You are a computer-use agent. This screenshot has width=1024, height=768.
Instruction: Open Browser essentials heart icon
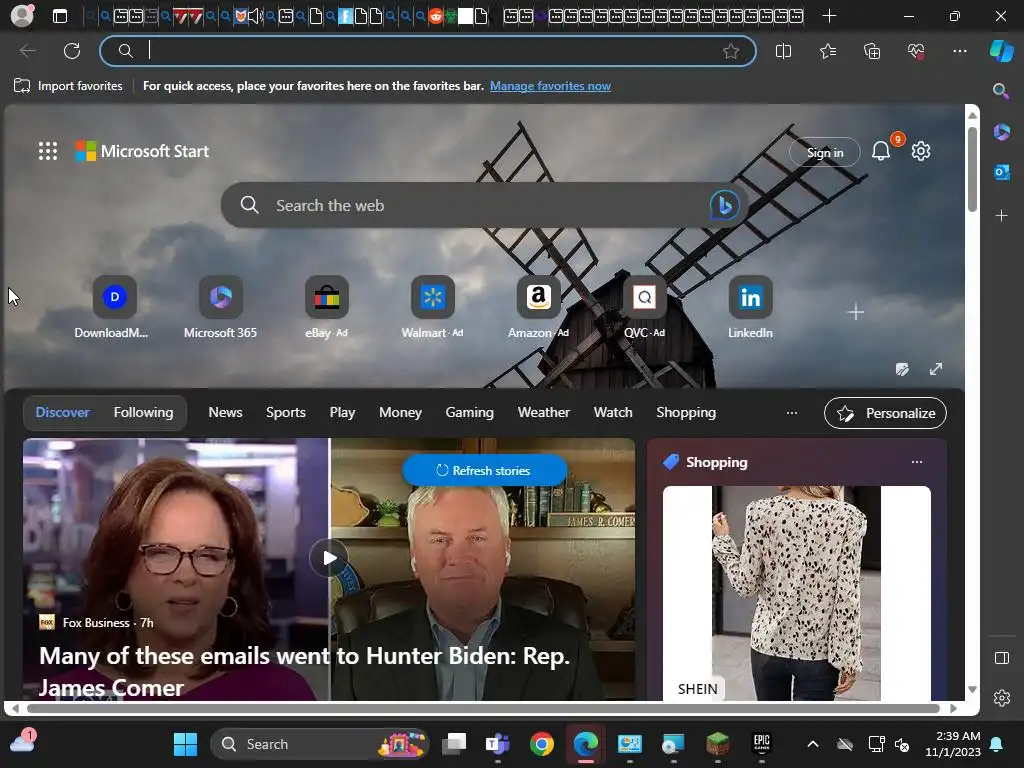916,51
